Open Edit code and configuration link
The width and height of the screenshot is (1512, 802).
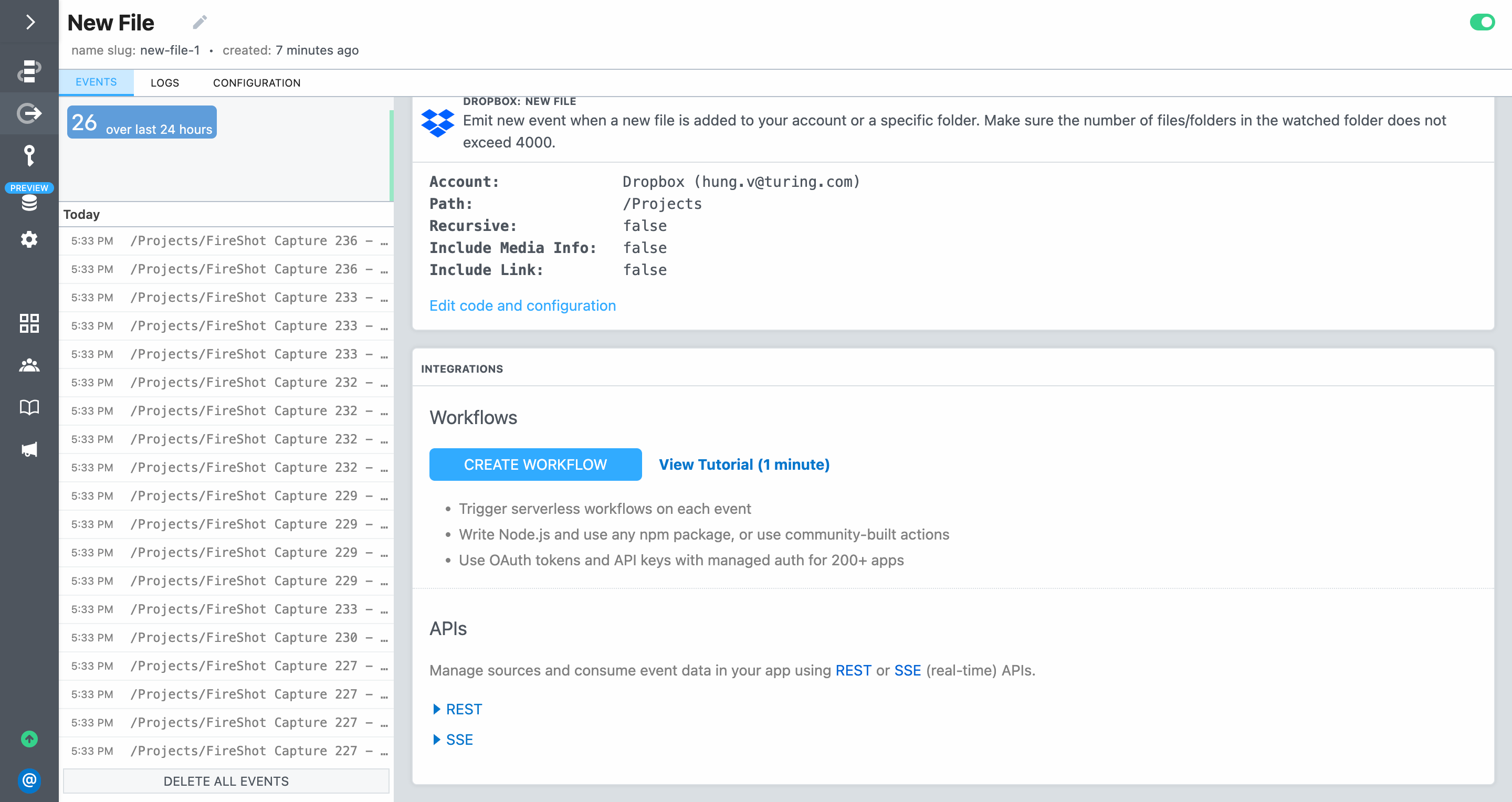click(522, 305)
